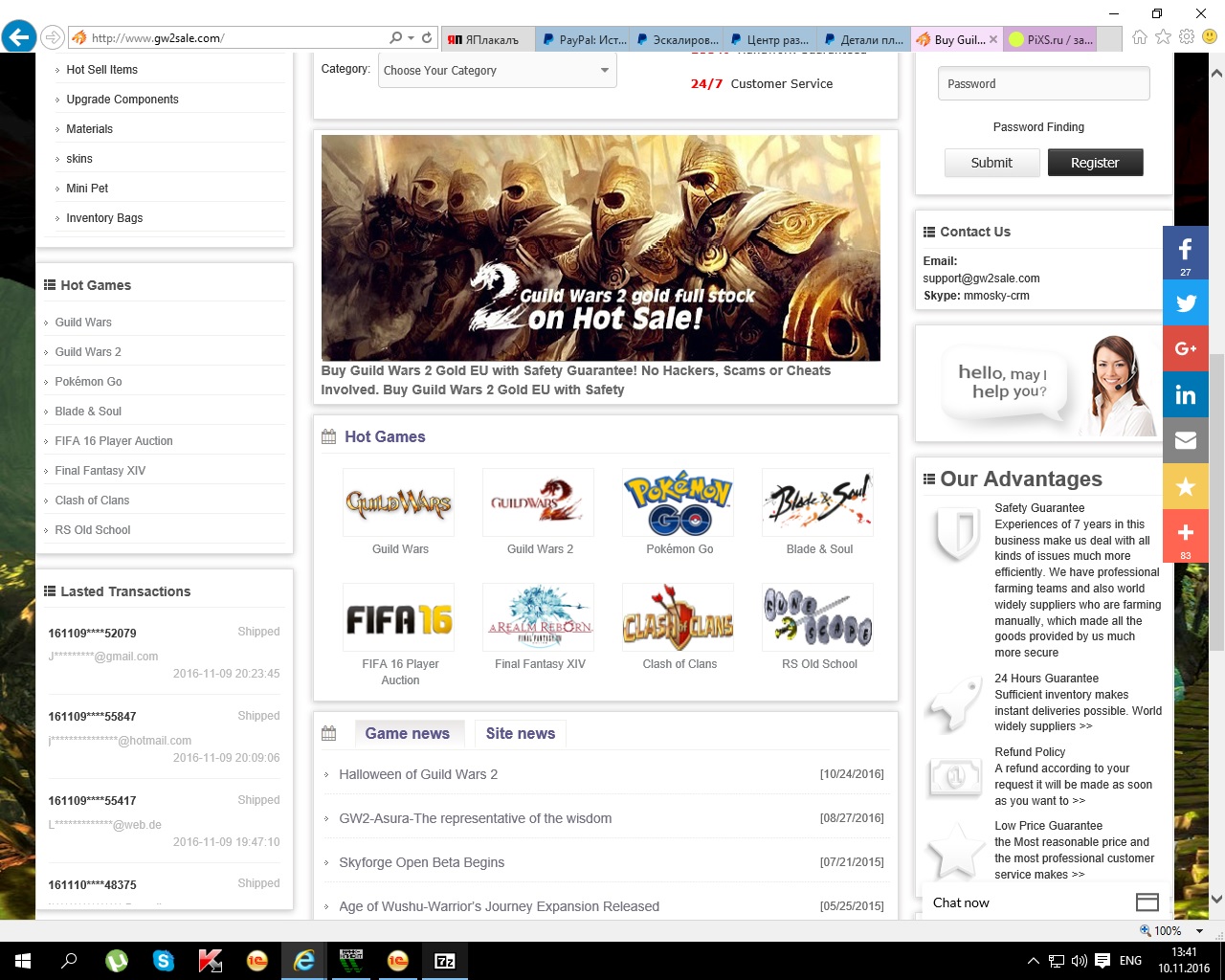This screenshot has width=1225, height=980.
Task: Open the taskbar search magnifier
Action: (x=69, y=961)
